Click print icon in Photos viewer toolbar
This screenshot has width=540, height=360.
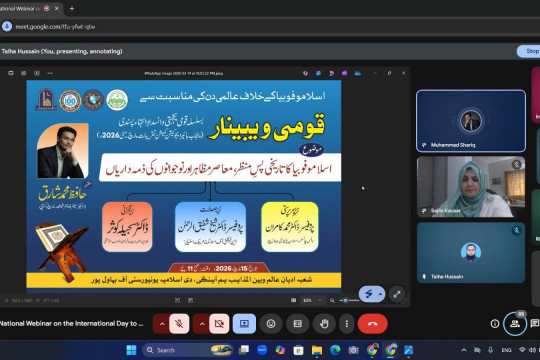point(11,73)
